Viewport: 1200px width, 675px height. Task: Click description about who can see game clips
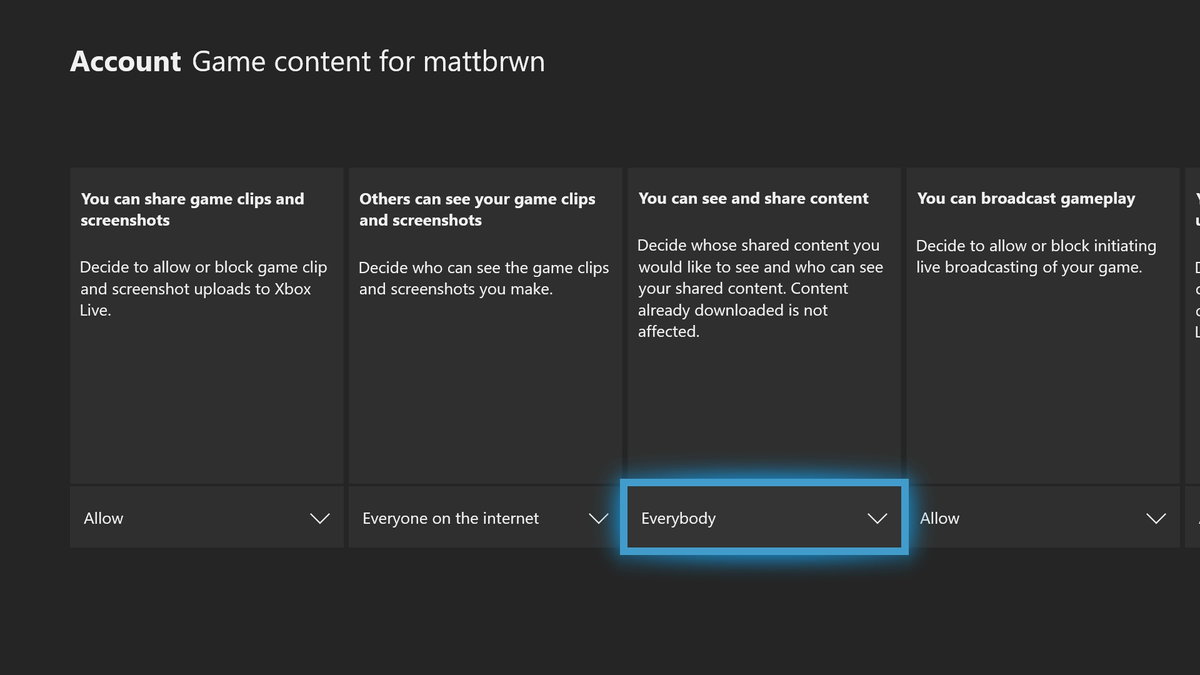pos(483,278)
